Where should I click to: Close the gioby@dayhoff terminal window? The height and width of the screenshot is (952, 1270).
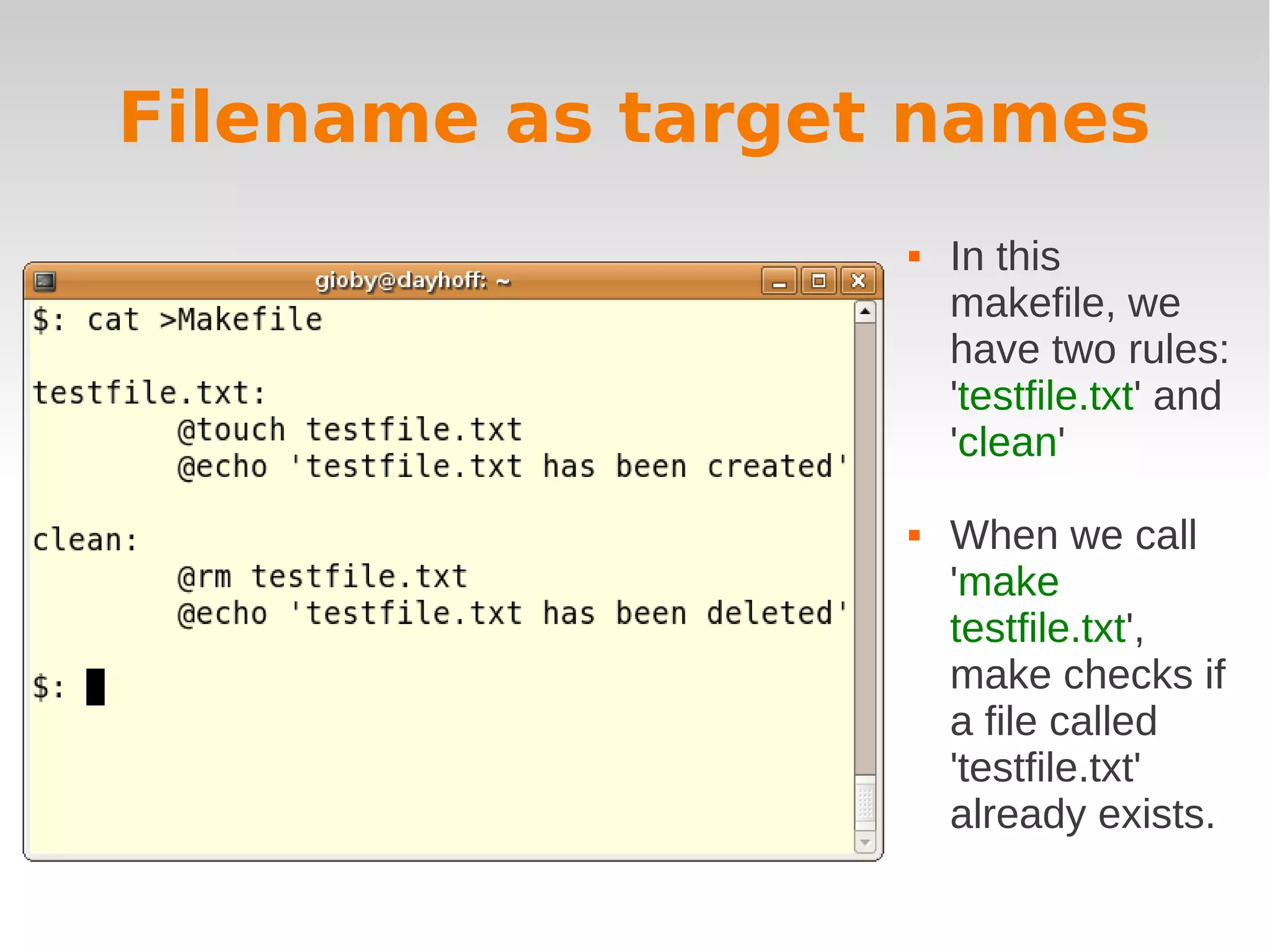click(858, 282)
